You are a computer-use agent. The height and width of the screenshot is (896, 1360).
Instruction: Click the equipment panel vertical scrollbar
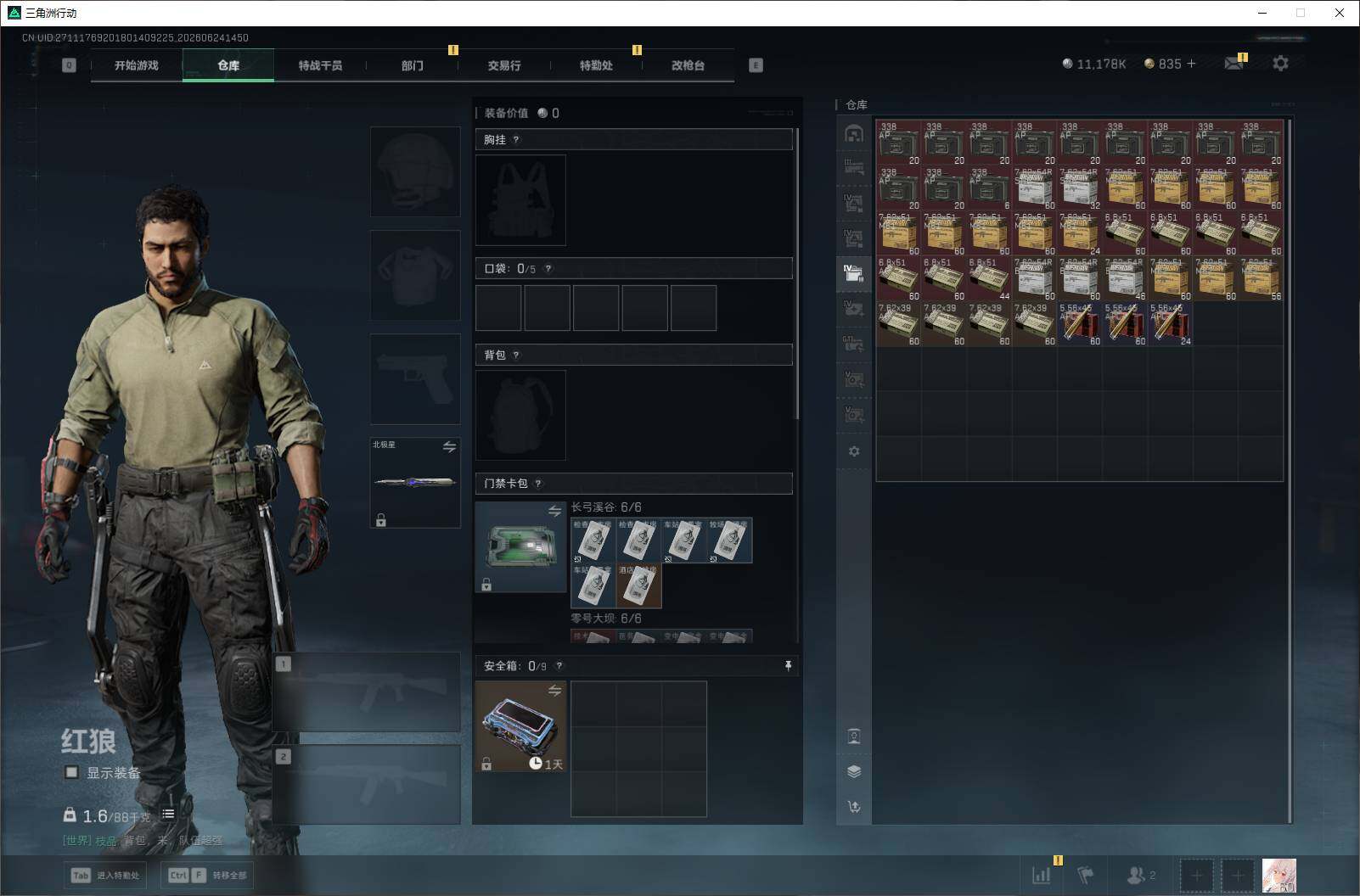[x=796, y=273]
